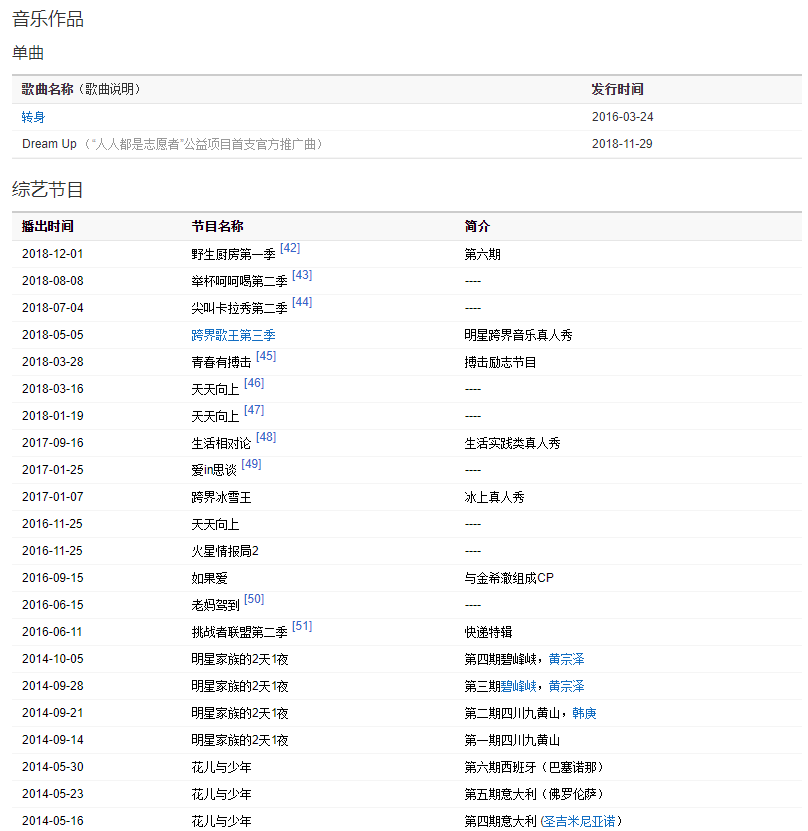
Task: Click the 跨界歌王第三季 show link
Action: pos(233,335)
